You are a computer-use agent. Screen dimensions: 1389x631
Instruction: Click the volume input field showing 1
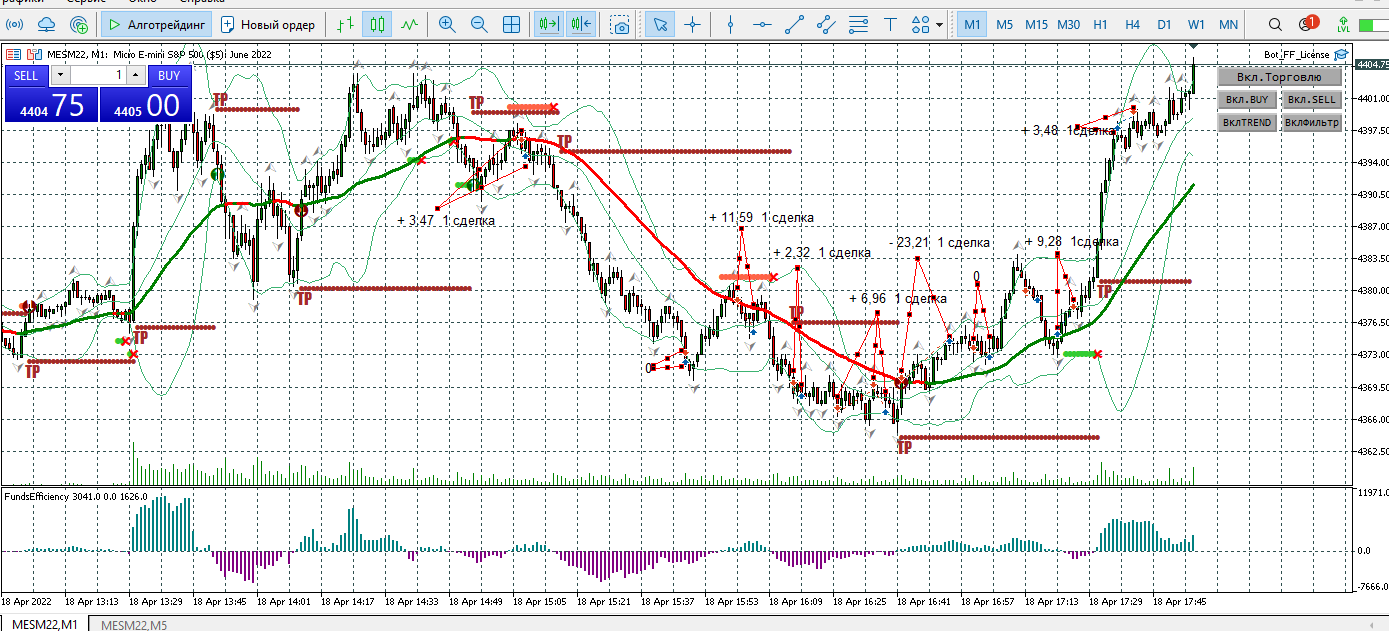(97, 75)
